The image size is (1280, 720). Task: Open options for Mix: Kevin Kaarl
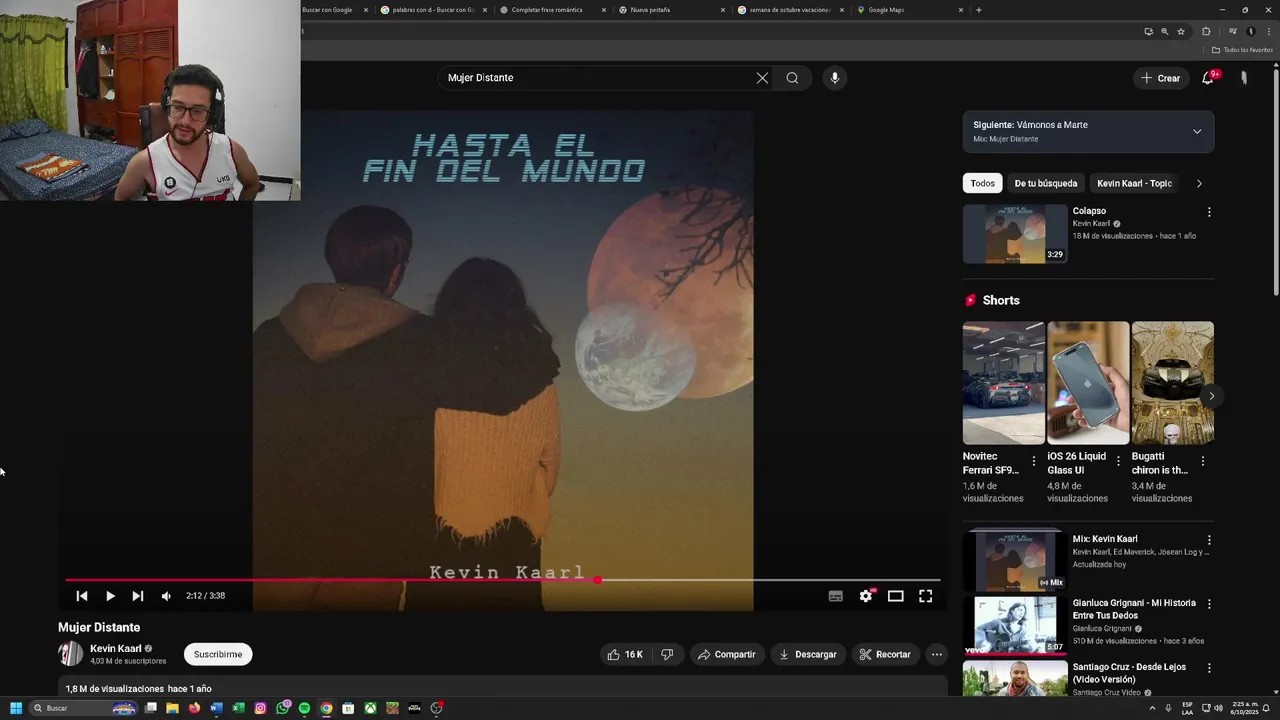1209,540
